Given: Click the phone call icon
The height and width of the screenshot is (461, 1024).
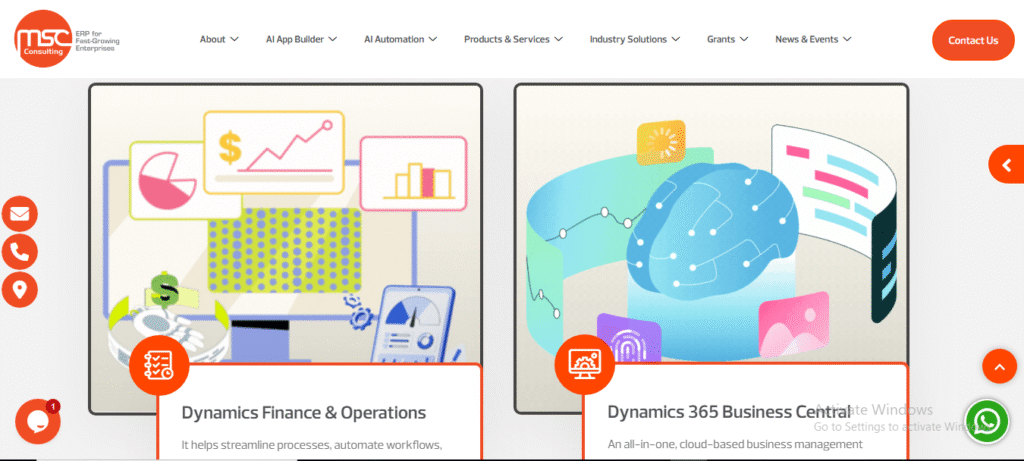Looking at the screenshot, I should click(x=20, y=252).
